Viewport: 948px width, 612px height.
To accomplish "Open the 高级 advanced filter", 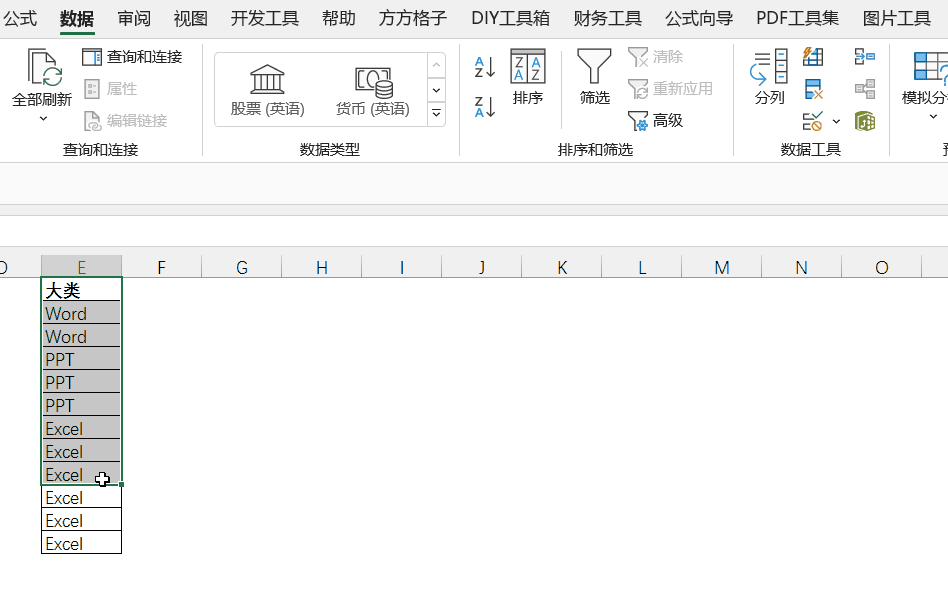I will pyautogui.click(x=656, y=121).
